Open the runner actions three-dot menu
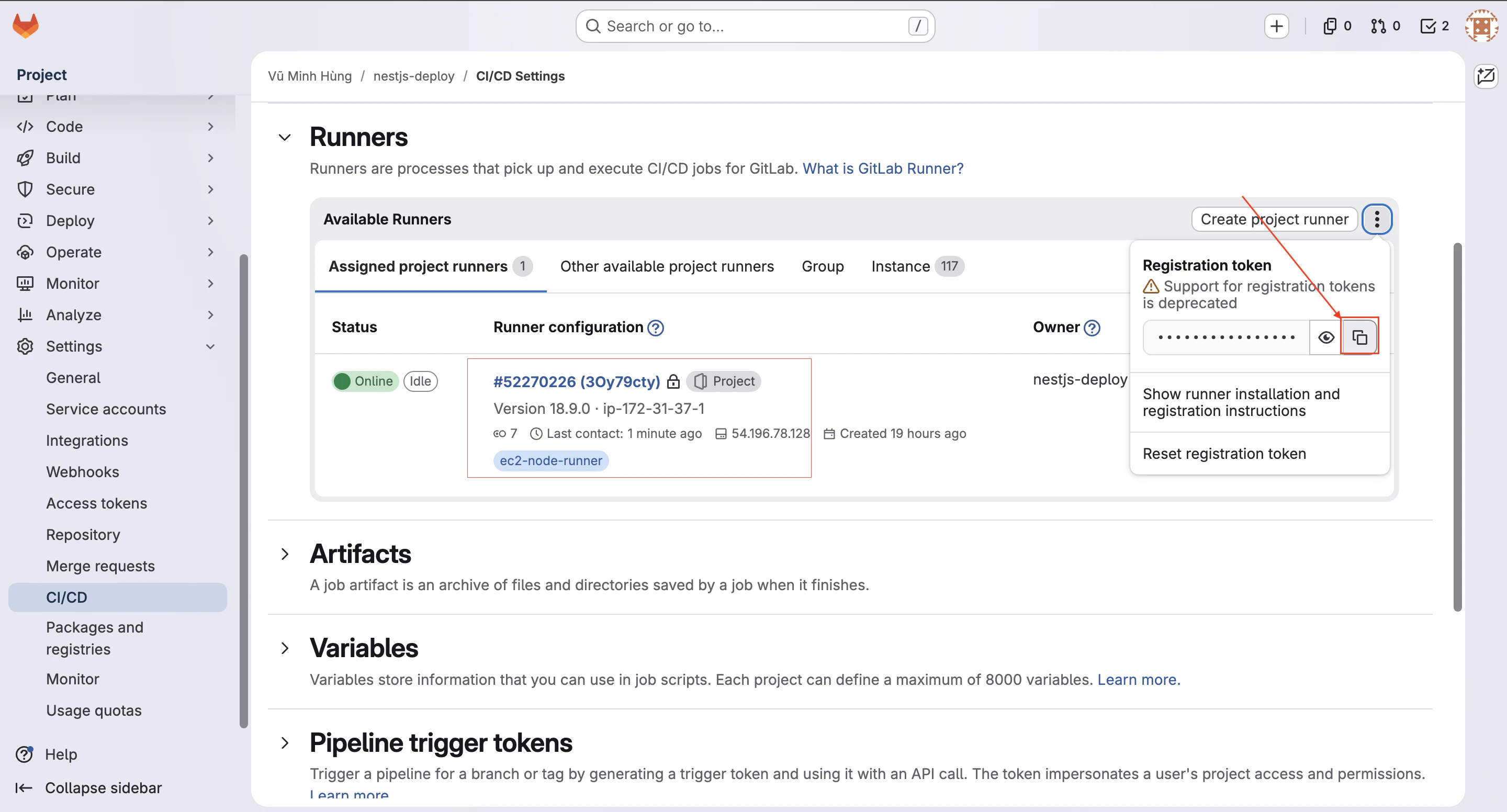Viewport: 1507px width, 812px height. tap(1377, 219)
